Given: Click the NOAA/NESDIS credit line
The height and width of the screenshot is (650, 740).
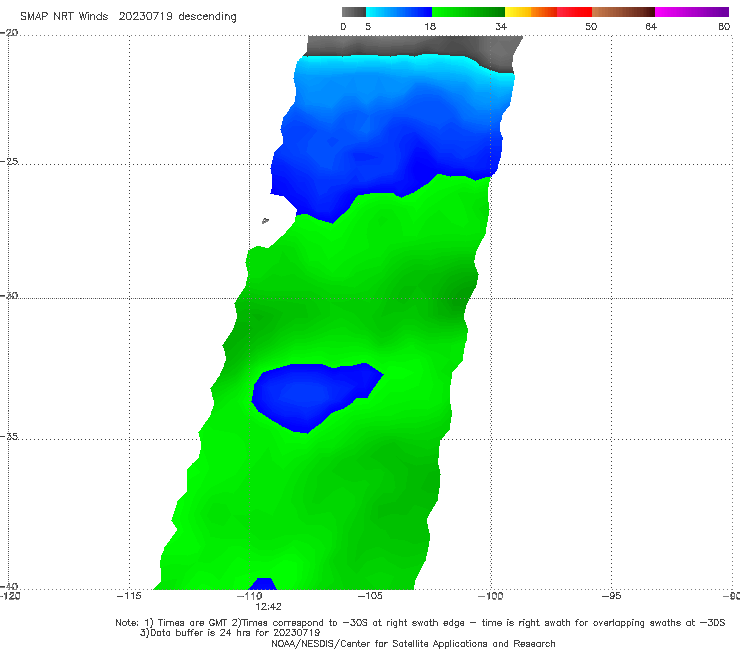Looking at the screenshot, I should tap(413, 643).
